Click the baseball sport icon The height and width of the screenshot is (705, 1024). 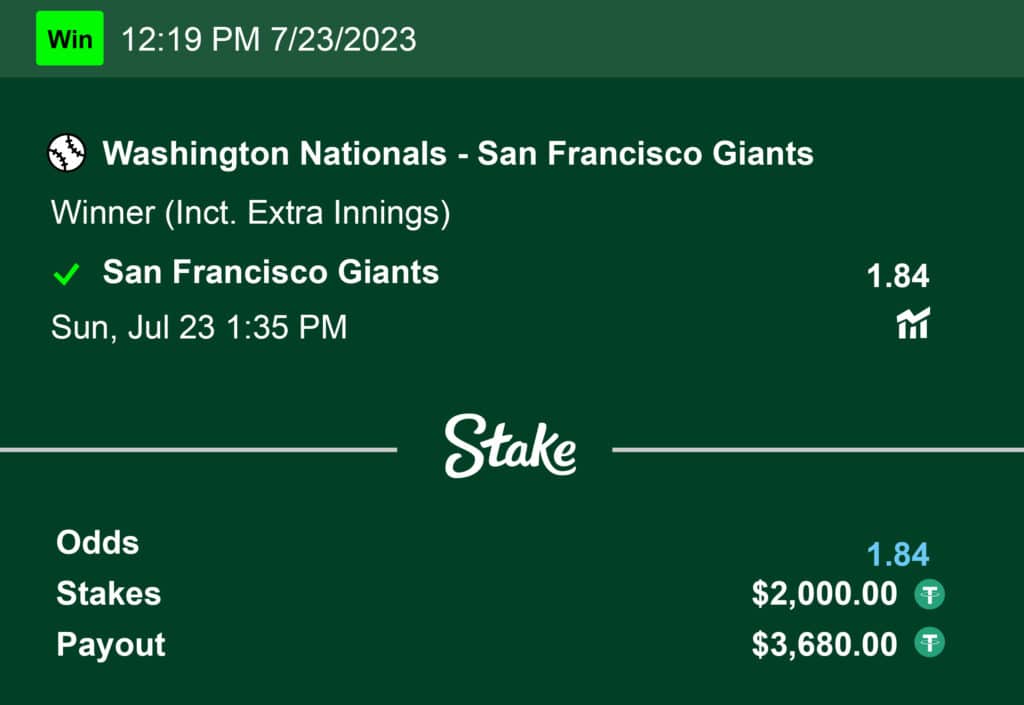click(67, 154)
